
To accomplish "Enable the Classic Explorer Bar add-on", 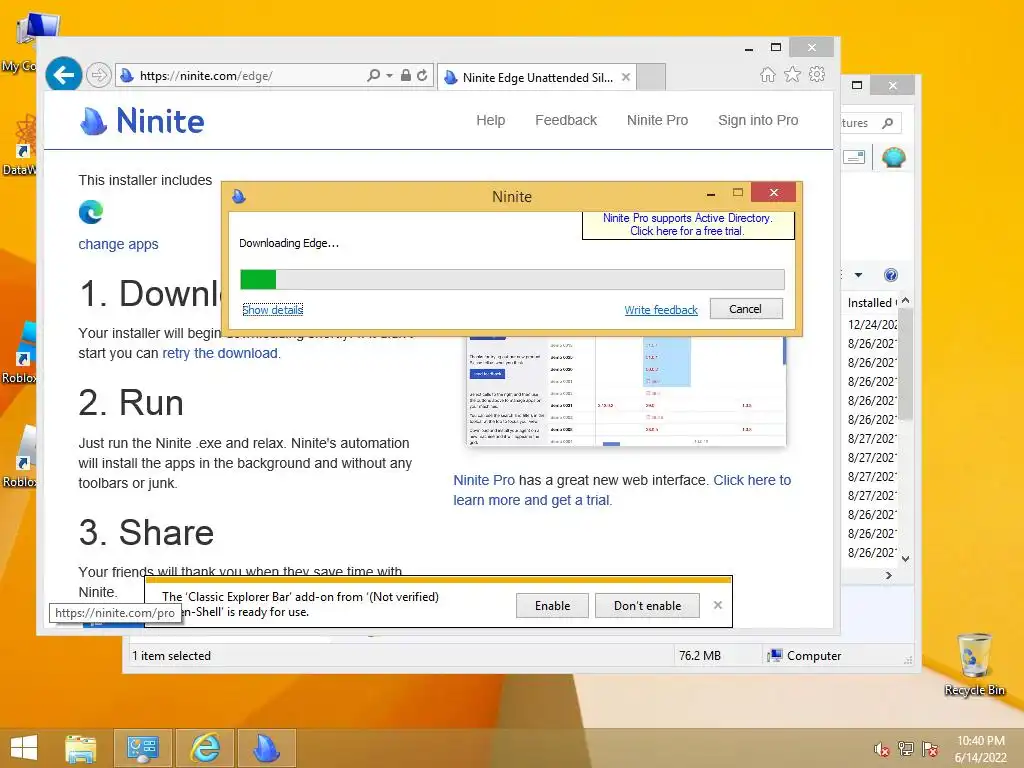I will (552, 605).
